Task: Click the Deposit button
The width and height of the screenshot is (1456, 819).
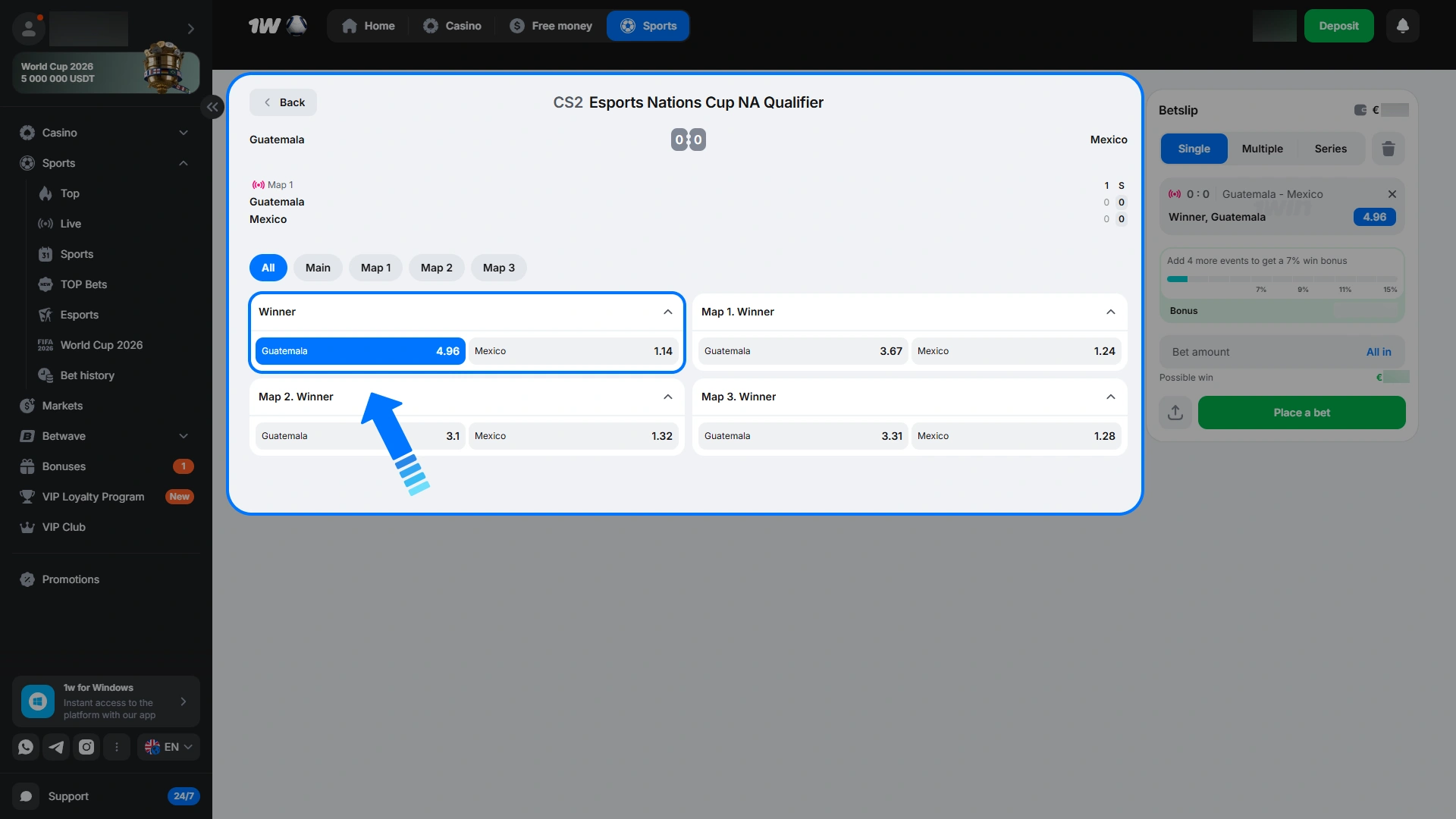Action: click(x=1338, y=26)
